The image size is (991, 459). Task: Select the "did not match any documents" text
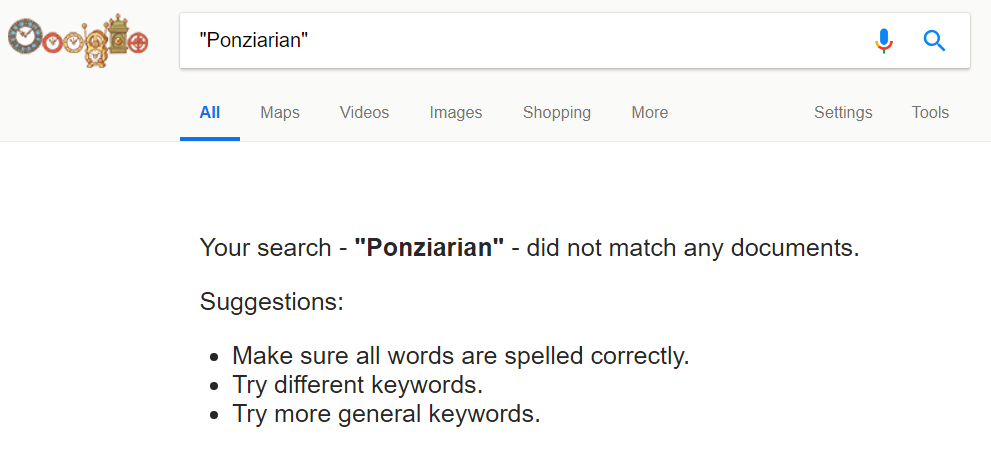coord(690,247)
